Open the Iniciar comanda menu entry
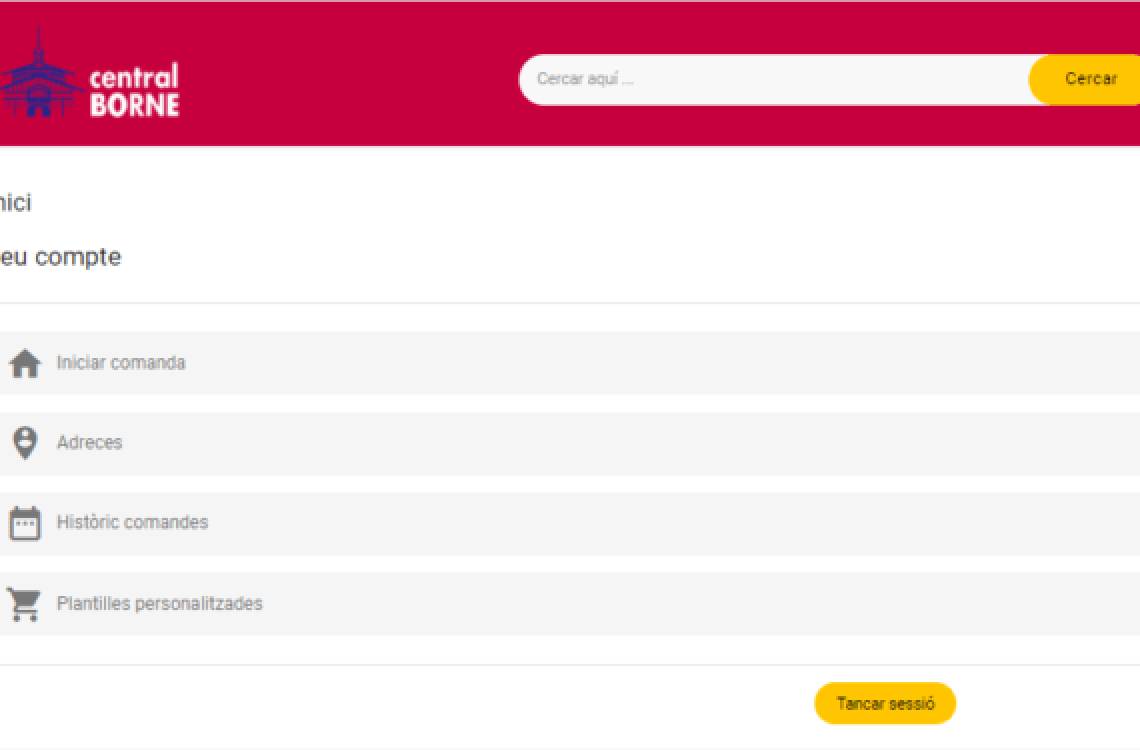 pyautogui.click(x=570, y=363)
